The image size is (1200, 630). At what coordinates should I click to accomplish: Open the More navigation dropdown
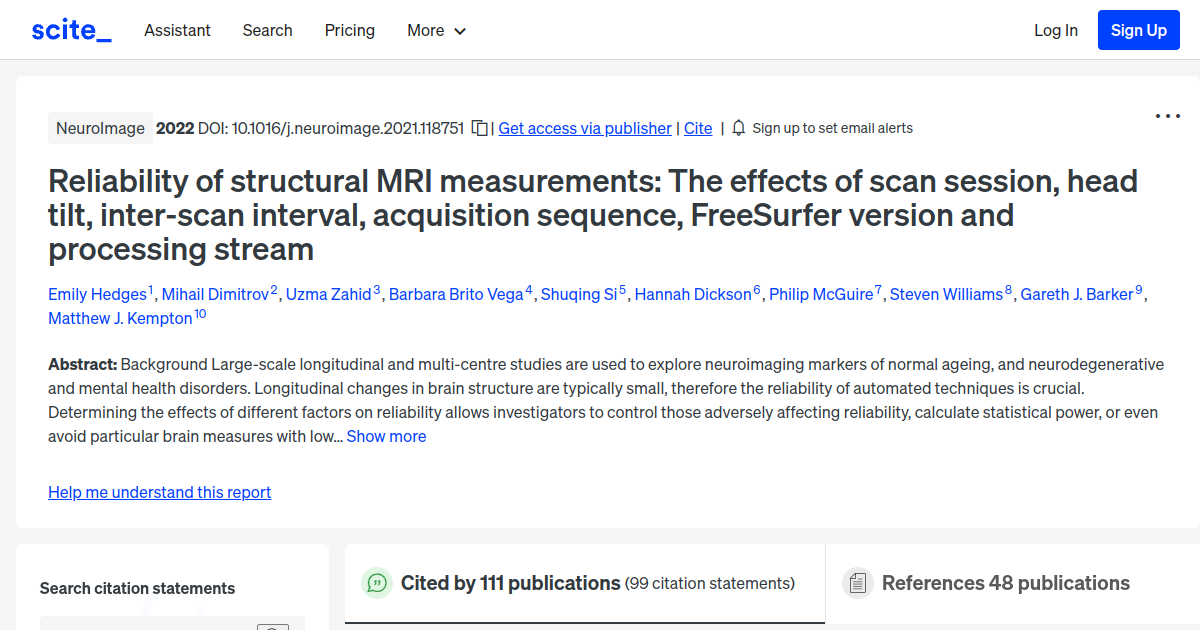436,30
